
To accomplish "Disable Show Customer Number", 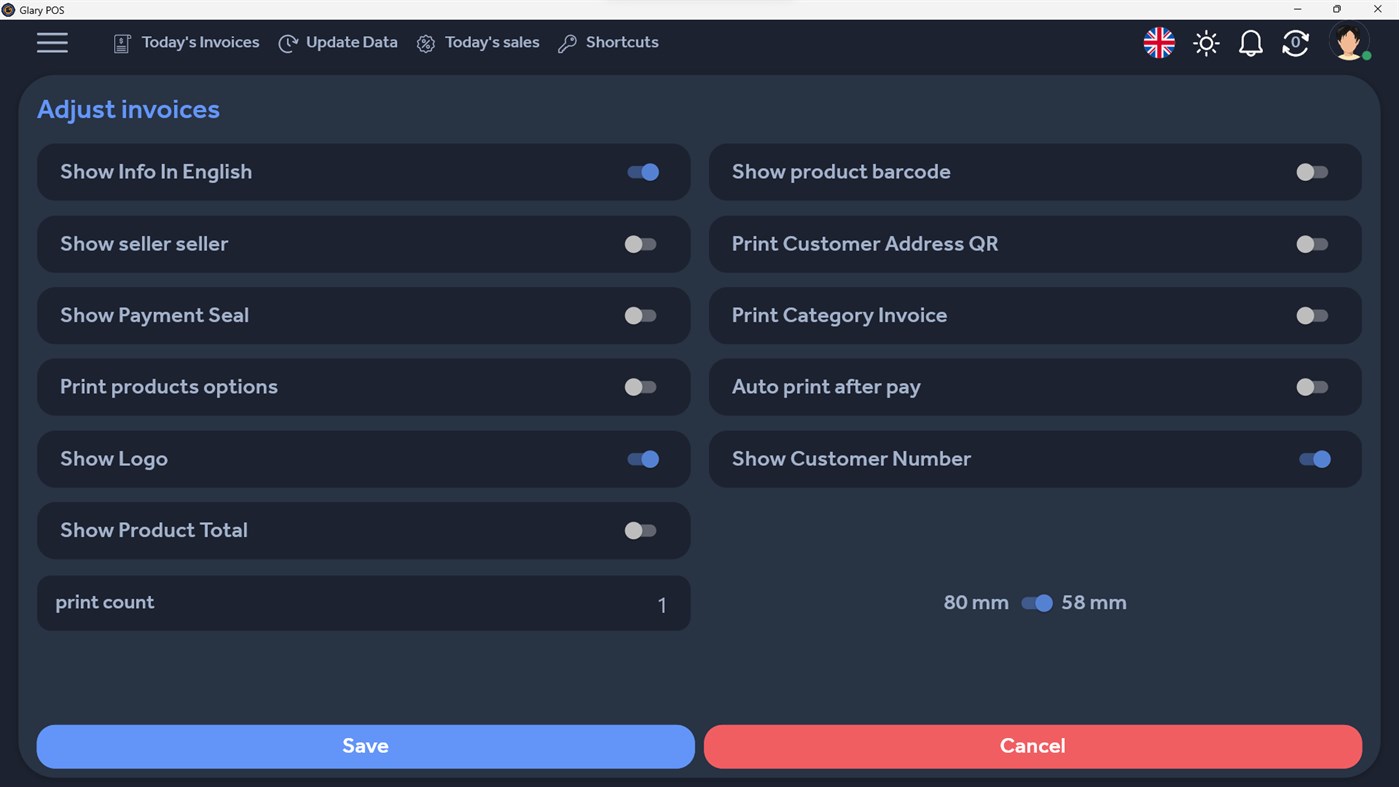I will pos(1315,459).
